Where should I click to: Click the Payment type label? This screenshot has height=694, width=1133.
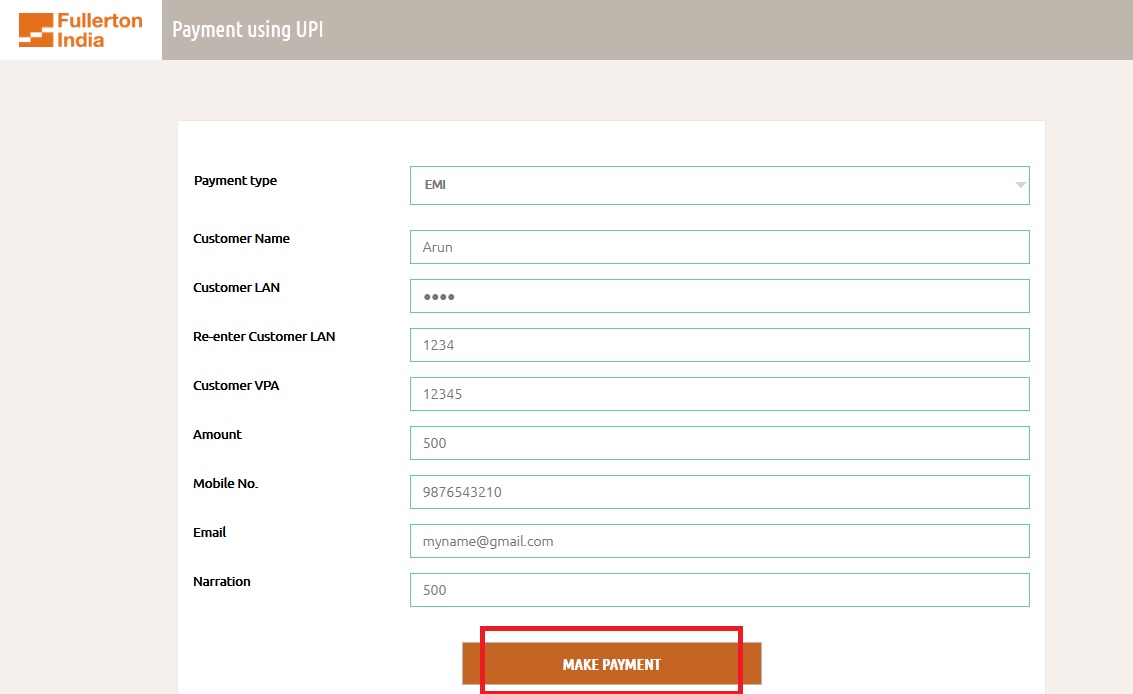pos(235,181)
